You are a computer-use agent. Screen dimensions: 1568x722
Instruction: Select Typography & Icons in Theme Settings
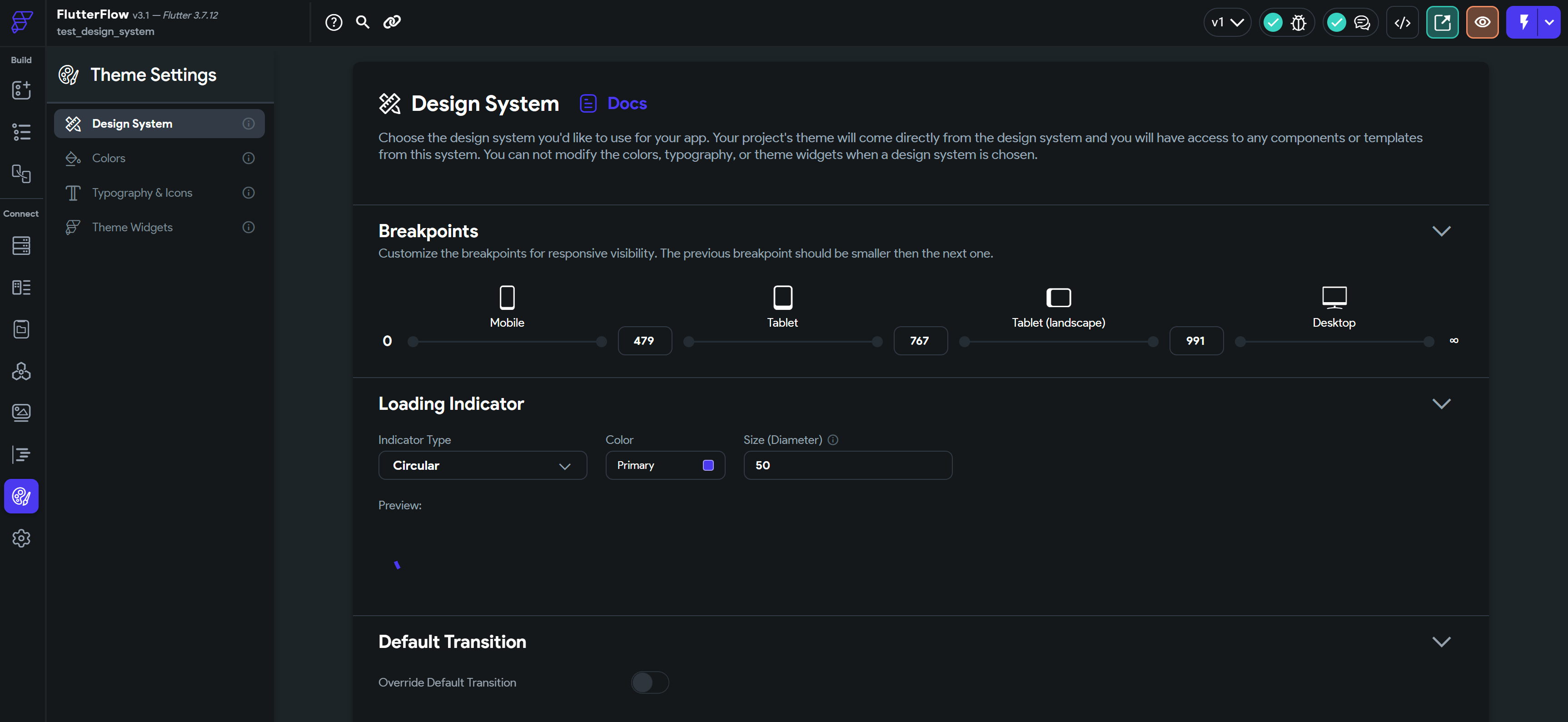coord(142,192)
